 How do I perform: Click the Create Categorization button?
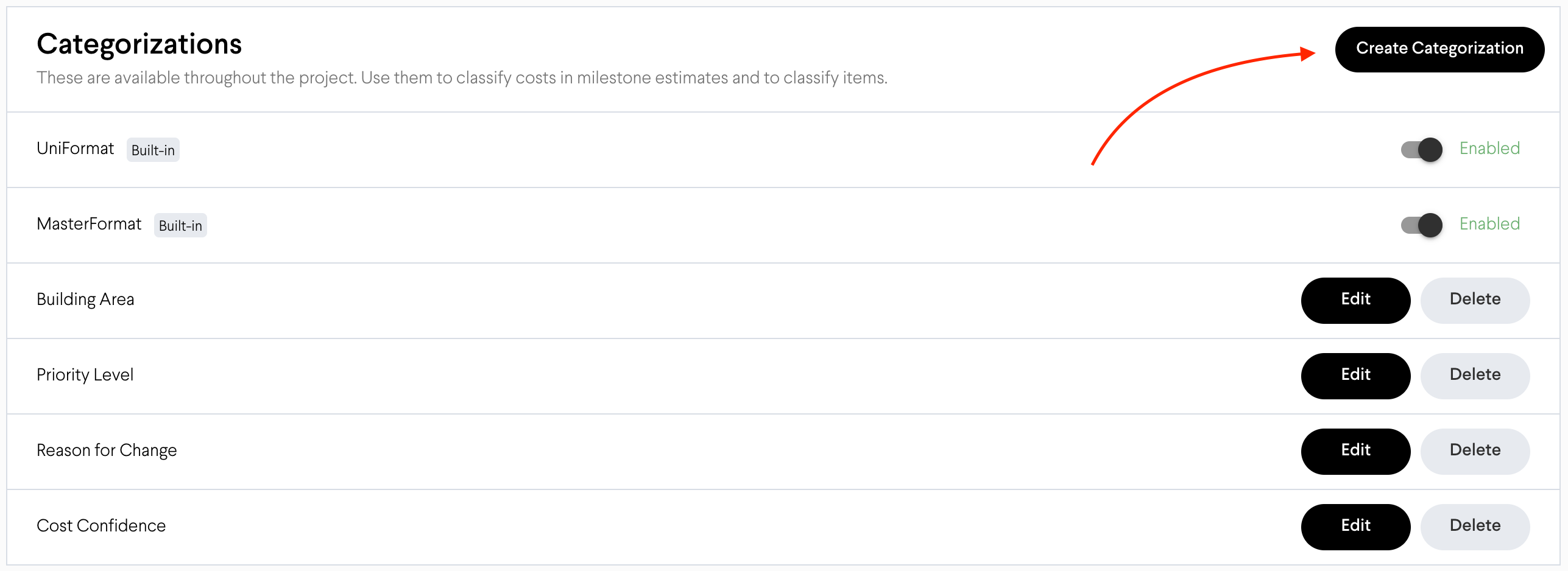(1439, 49)
